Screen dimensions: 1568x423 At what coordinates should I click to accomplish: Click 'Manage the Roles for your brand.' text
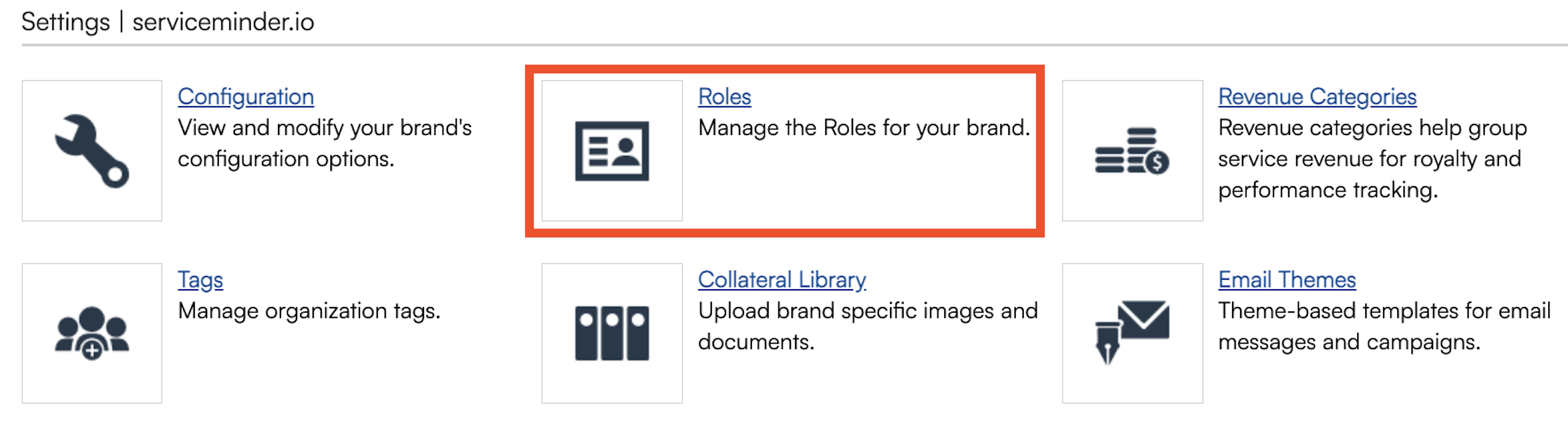click(x=864, y=128)
